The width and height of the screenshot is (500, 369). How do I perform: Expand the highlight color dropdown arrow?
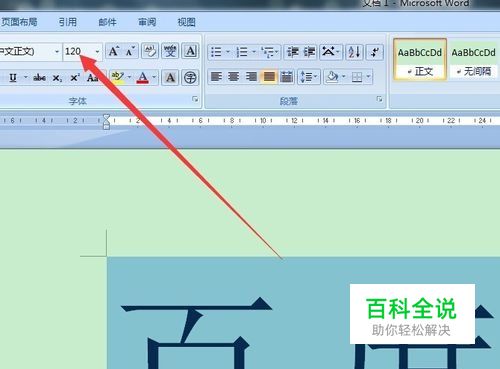coord(129,77)
